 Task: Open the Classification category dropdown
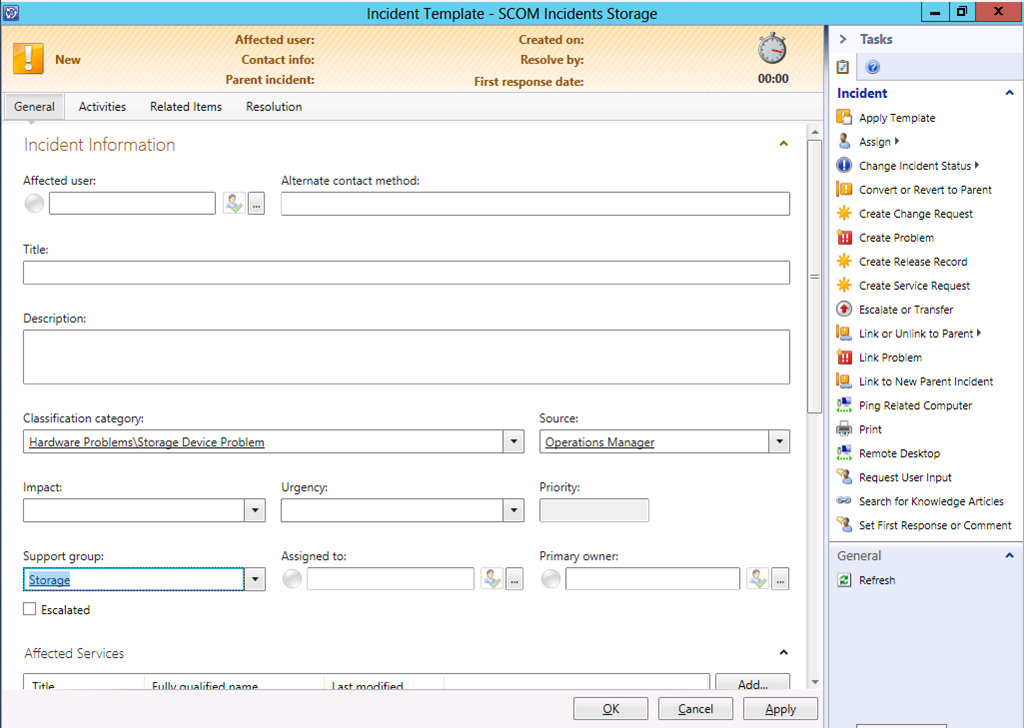[x=514, y=442]
